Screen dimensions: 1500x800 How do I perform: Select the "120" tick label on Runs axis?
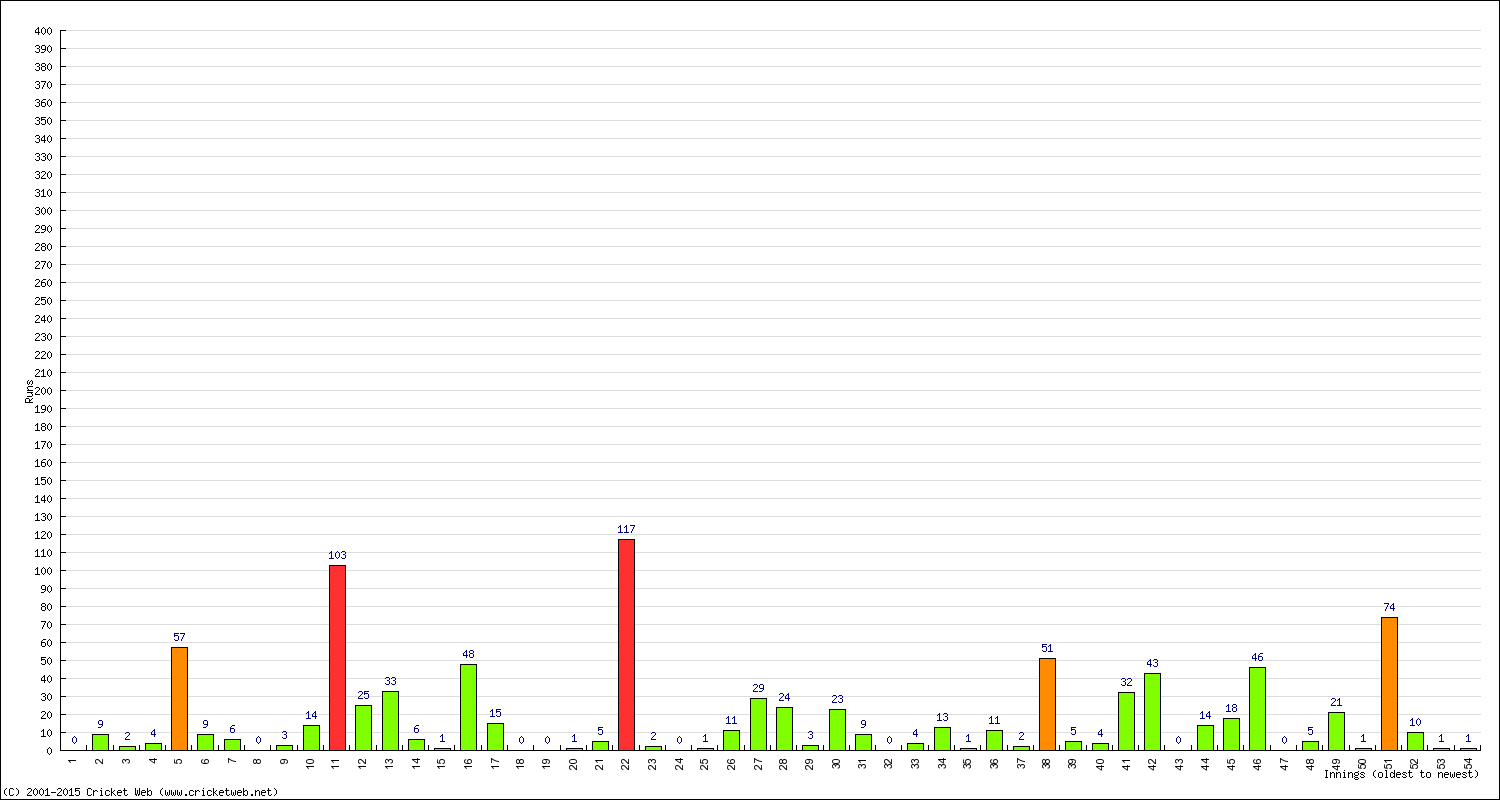point(42,535)
